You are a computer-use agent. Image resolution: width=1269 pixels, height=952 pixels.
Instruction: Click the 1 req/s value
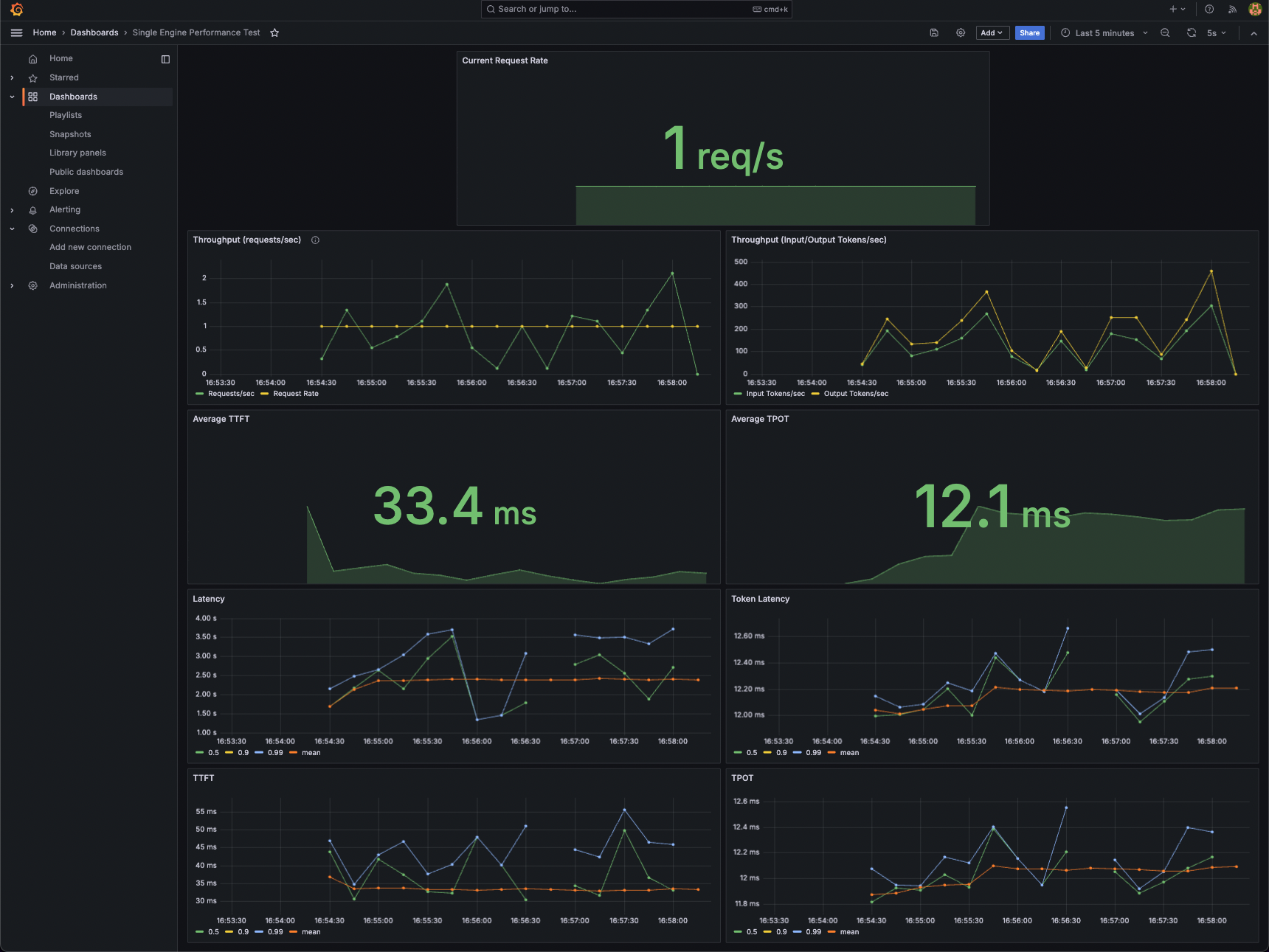tap(723, 150)
